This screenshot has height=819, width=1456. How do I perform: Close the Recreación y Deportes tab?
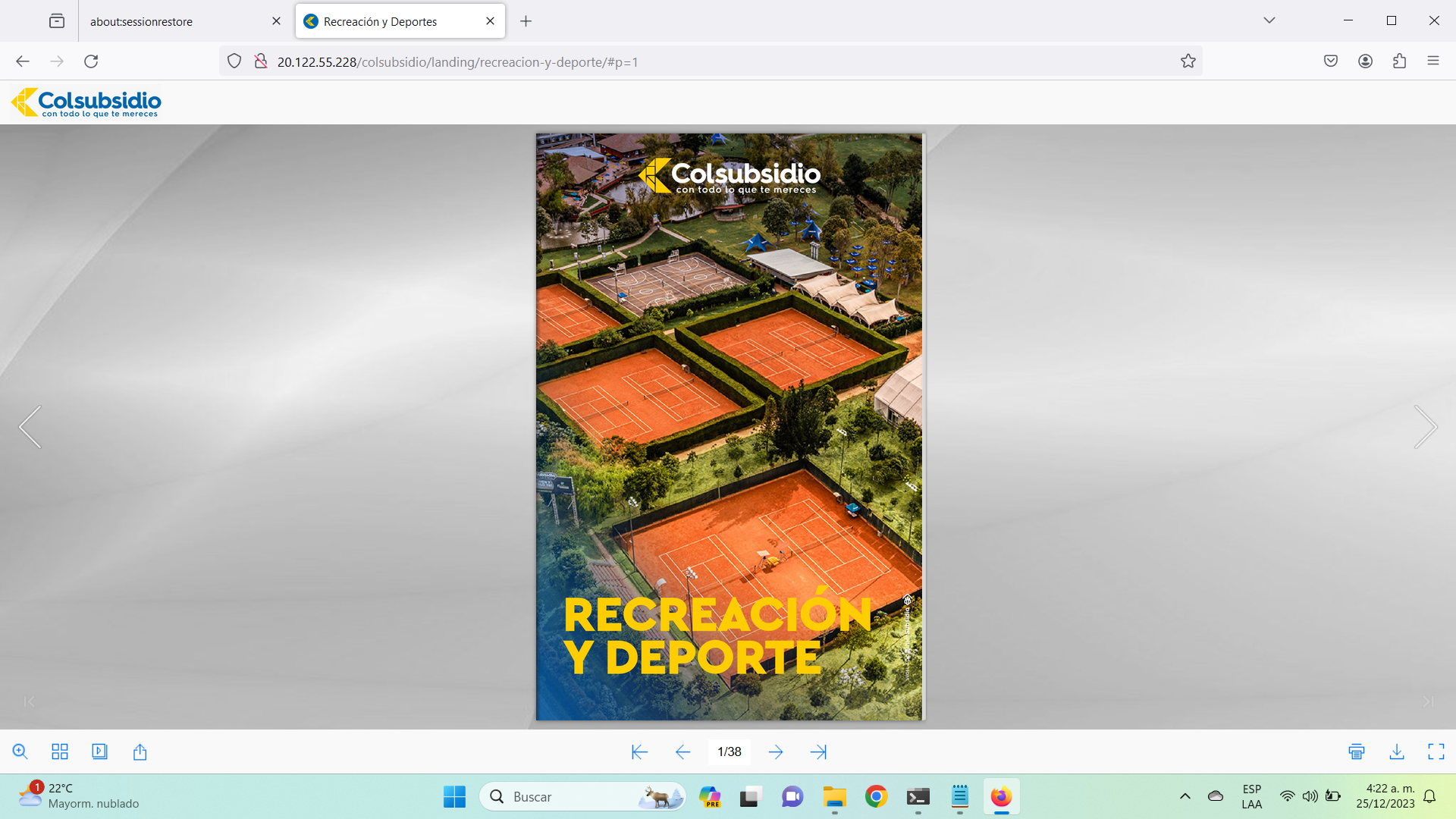point(490,21)
